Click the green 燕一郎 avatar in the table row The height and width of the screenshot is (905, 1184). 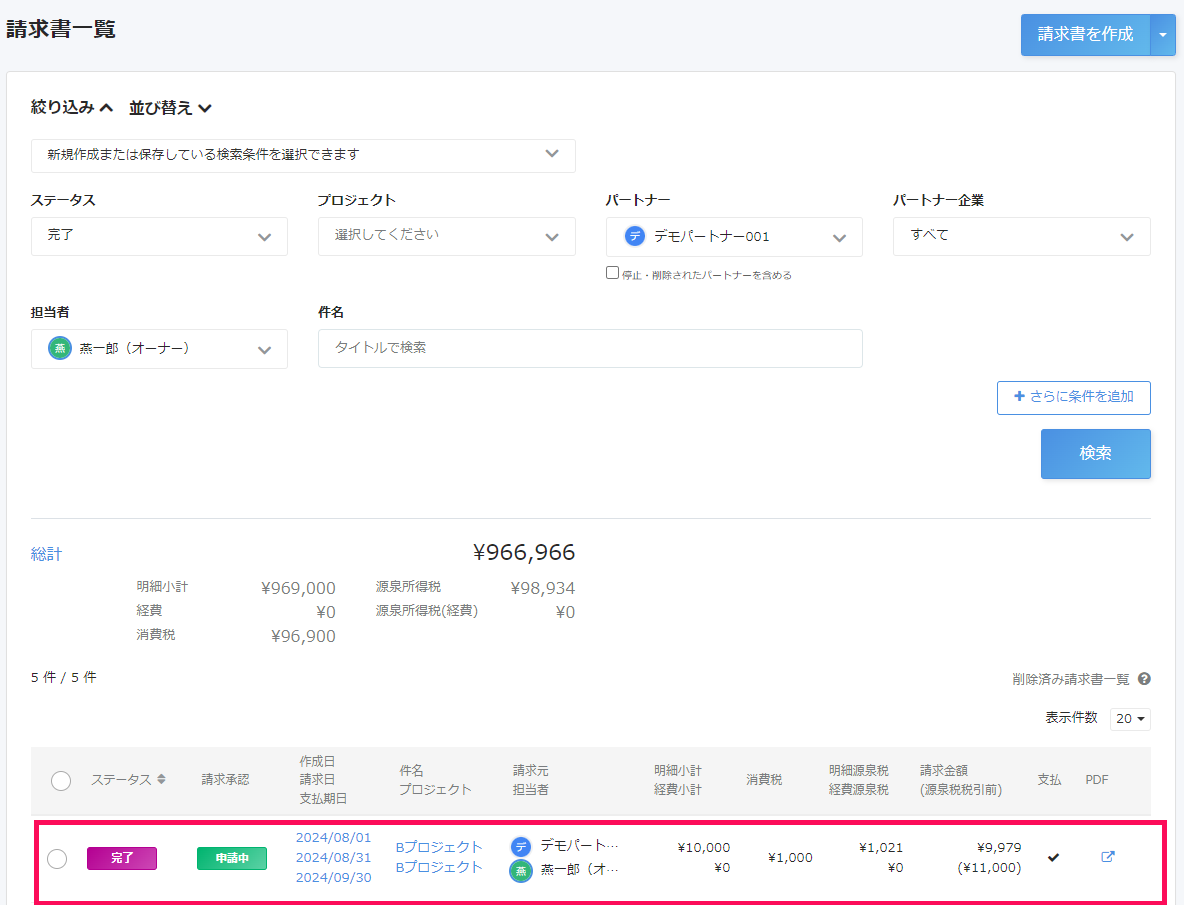coord(520,870)
